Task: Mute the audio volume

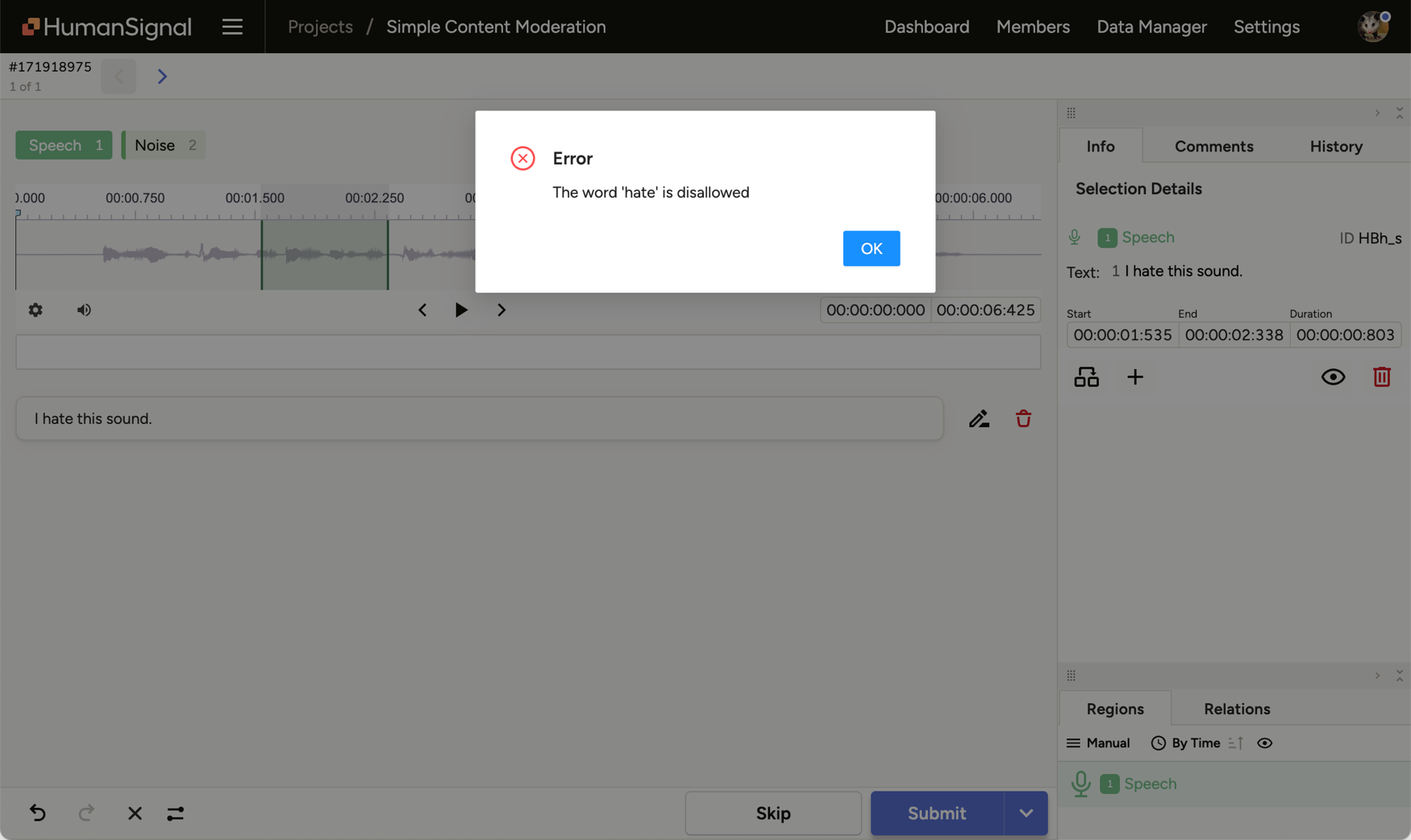Action: (83, 310)
